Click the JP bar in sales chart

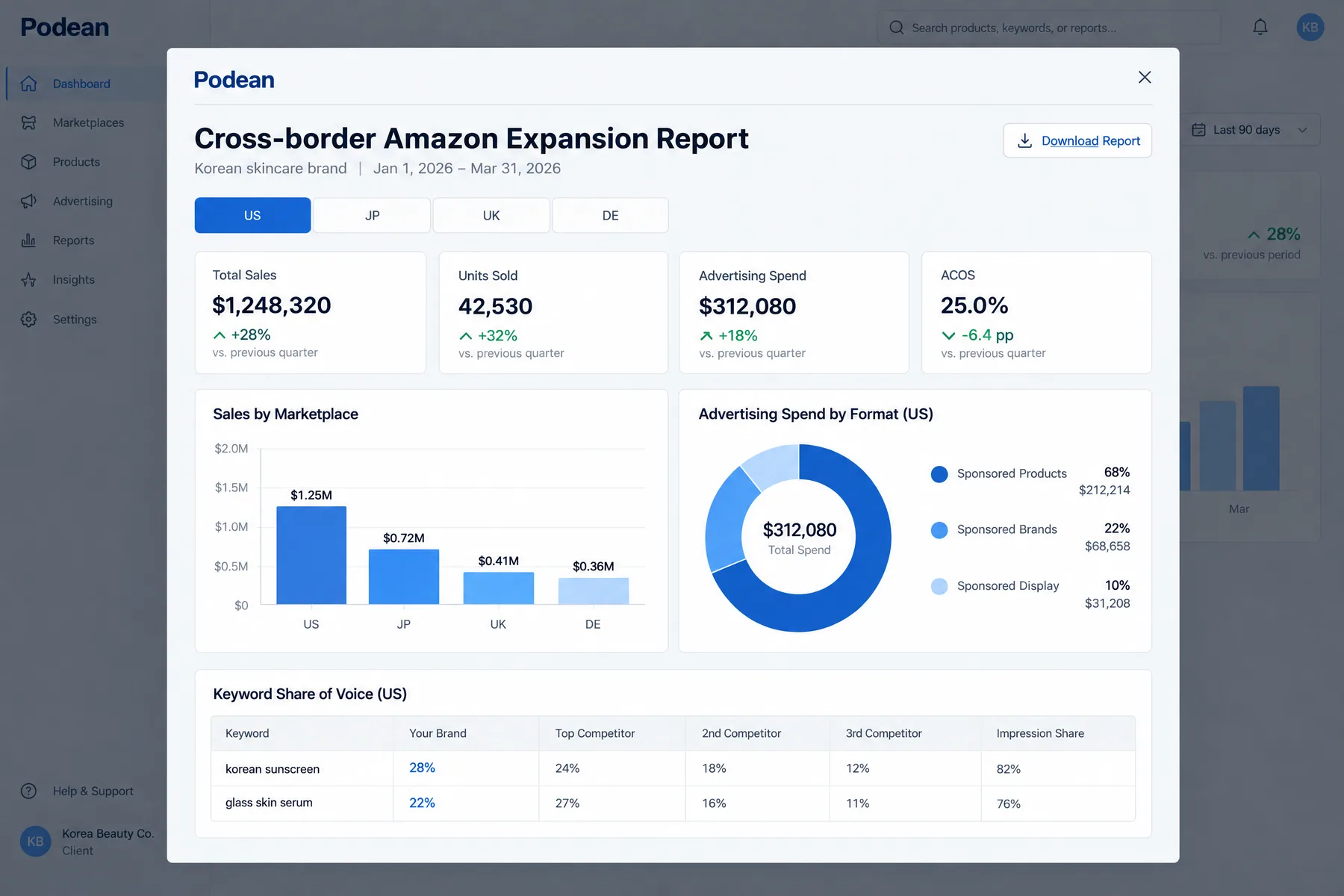click(x=404, y=576)
